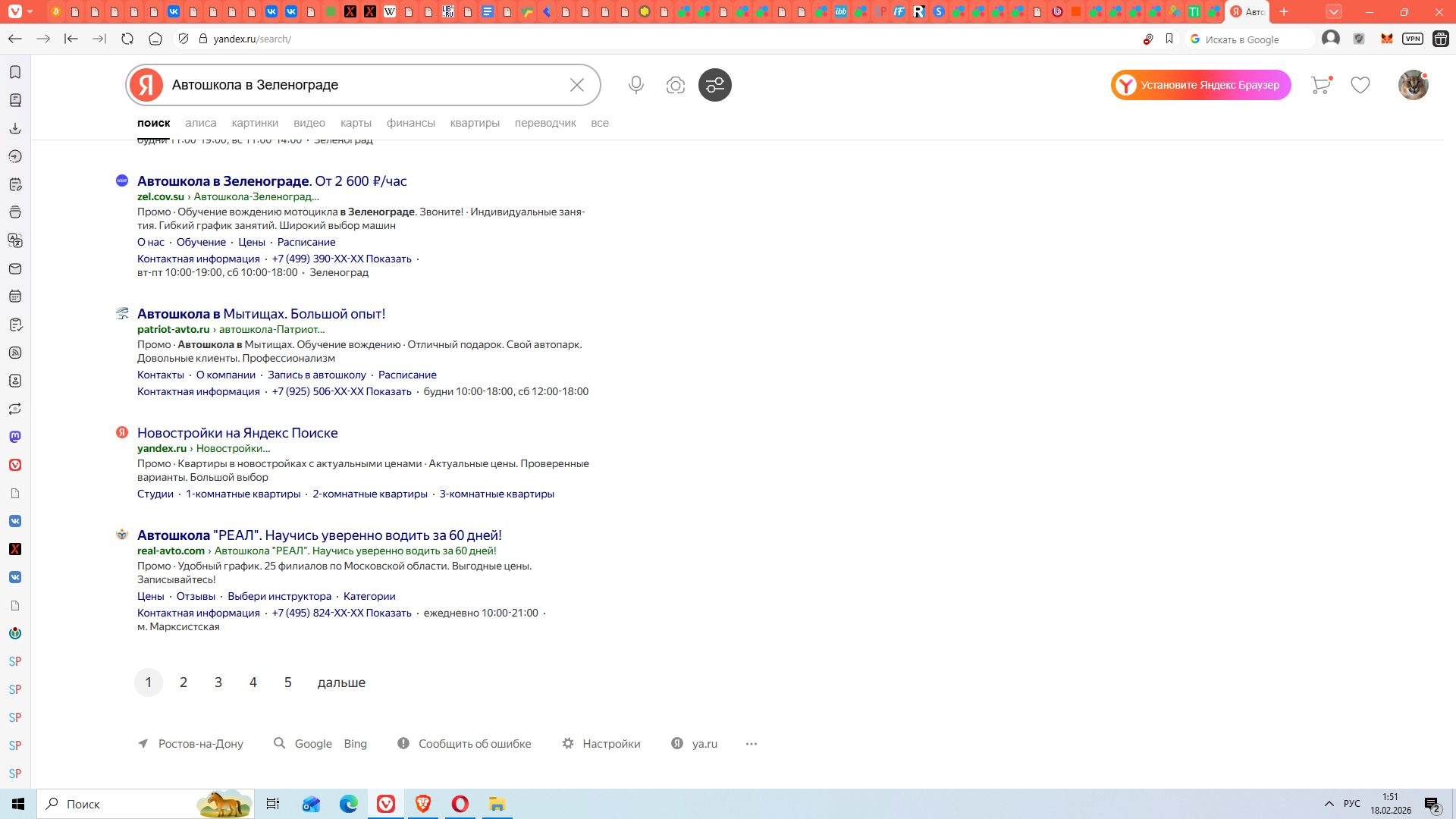The width and height of the screenshot is (1456, 819).
Task: Open search filter settings icon
Action: pos(714,85)
